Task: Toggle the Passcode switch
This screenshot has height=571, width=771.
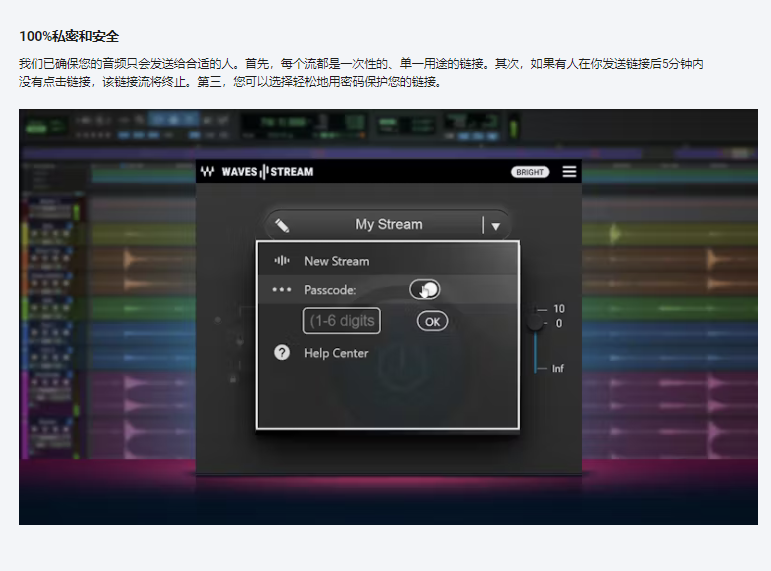Action: coord(425,290)
